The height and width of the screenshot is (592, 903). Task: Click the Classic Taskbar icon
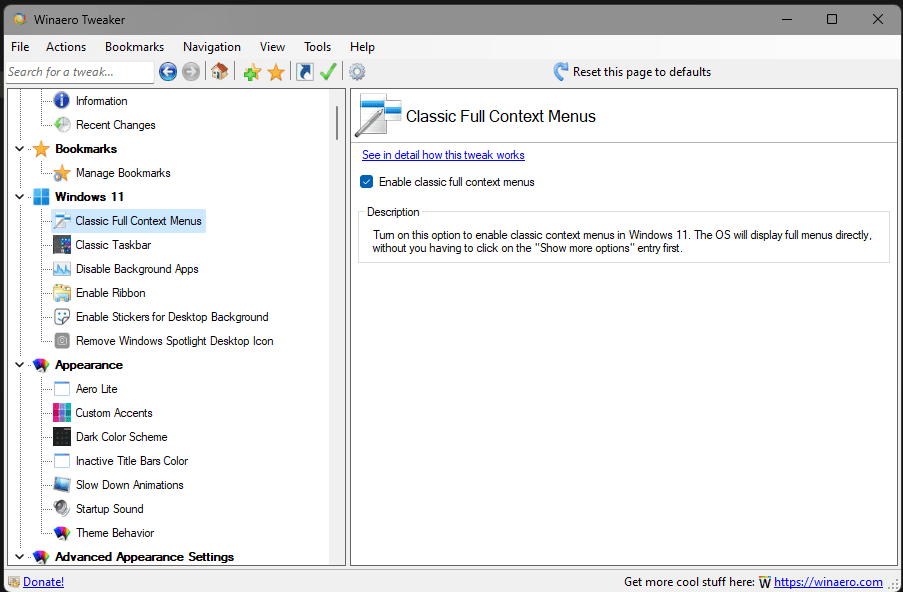tap(62, 245)
